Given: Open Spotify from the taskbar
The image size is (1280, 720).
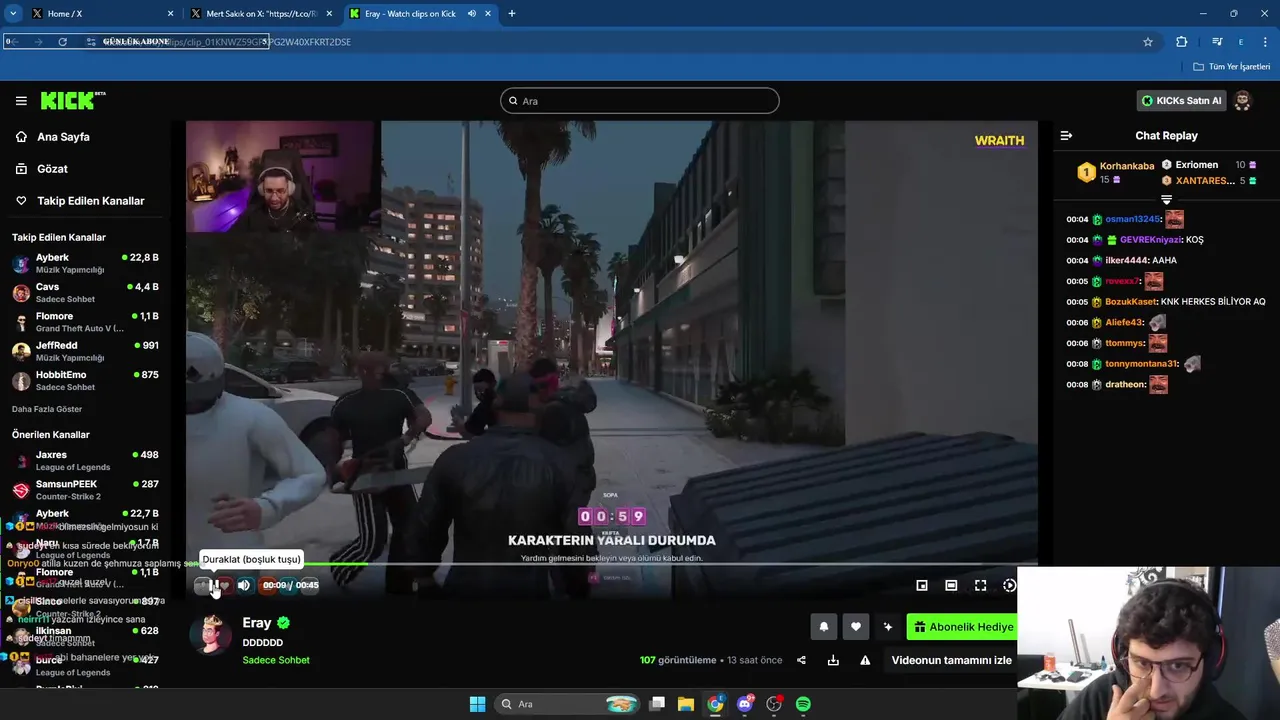Looking at the screenshot, I should (x=803, y=704).
